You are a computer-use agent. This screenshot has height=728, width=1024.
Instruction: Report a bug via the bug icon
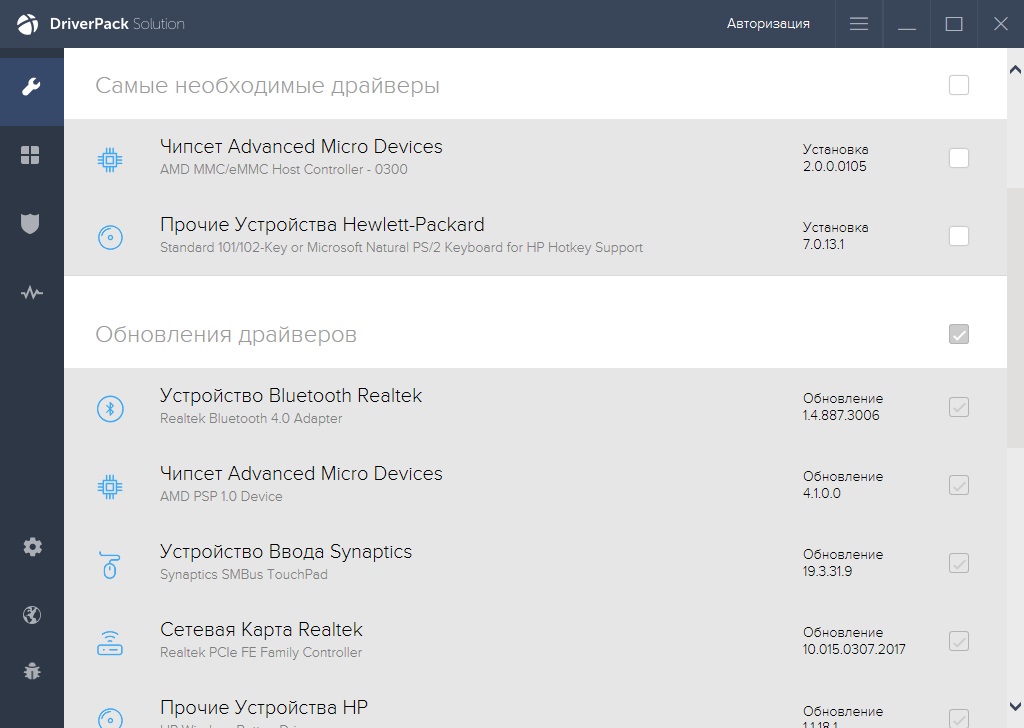(x=31, y=671)
